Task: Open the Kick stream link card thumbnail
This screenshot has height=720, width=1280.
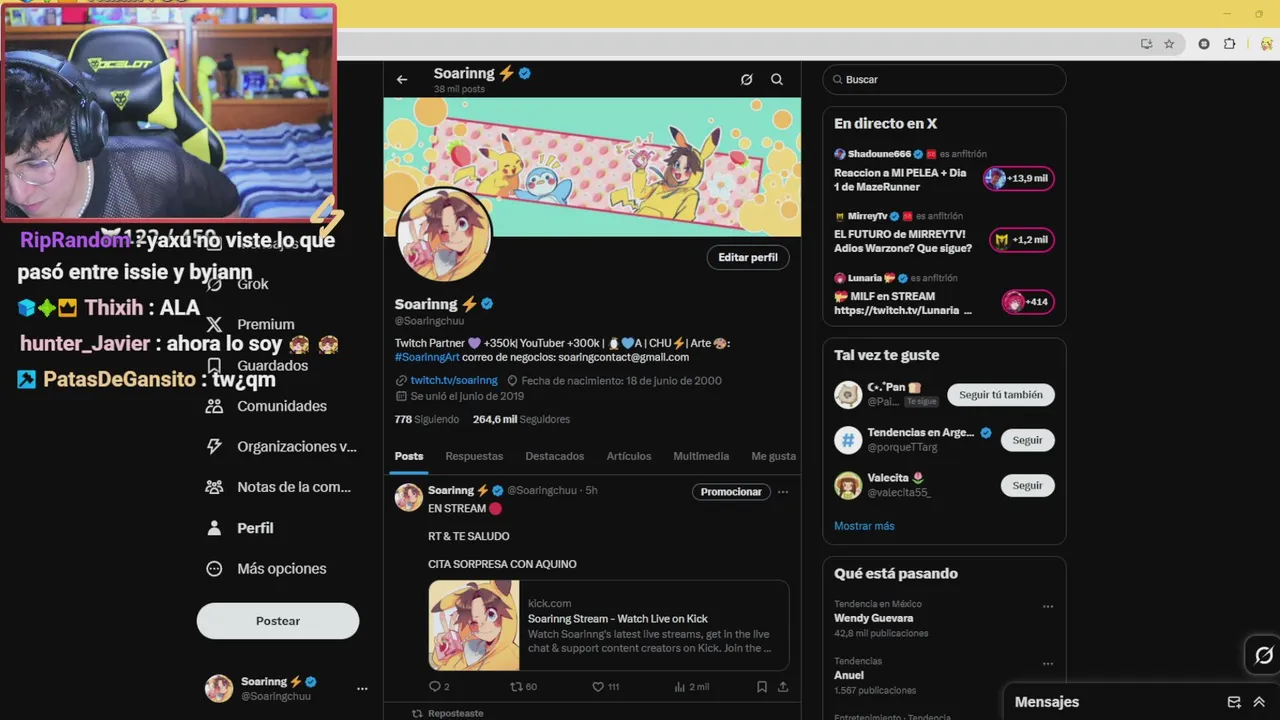Action: [474, 625]
